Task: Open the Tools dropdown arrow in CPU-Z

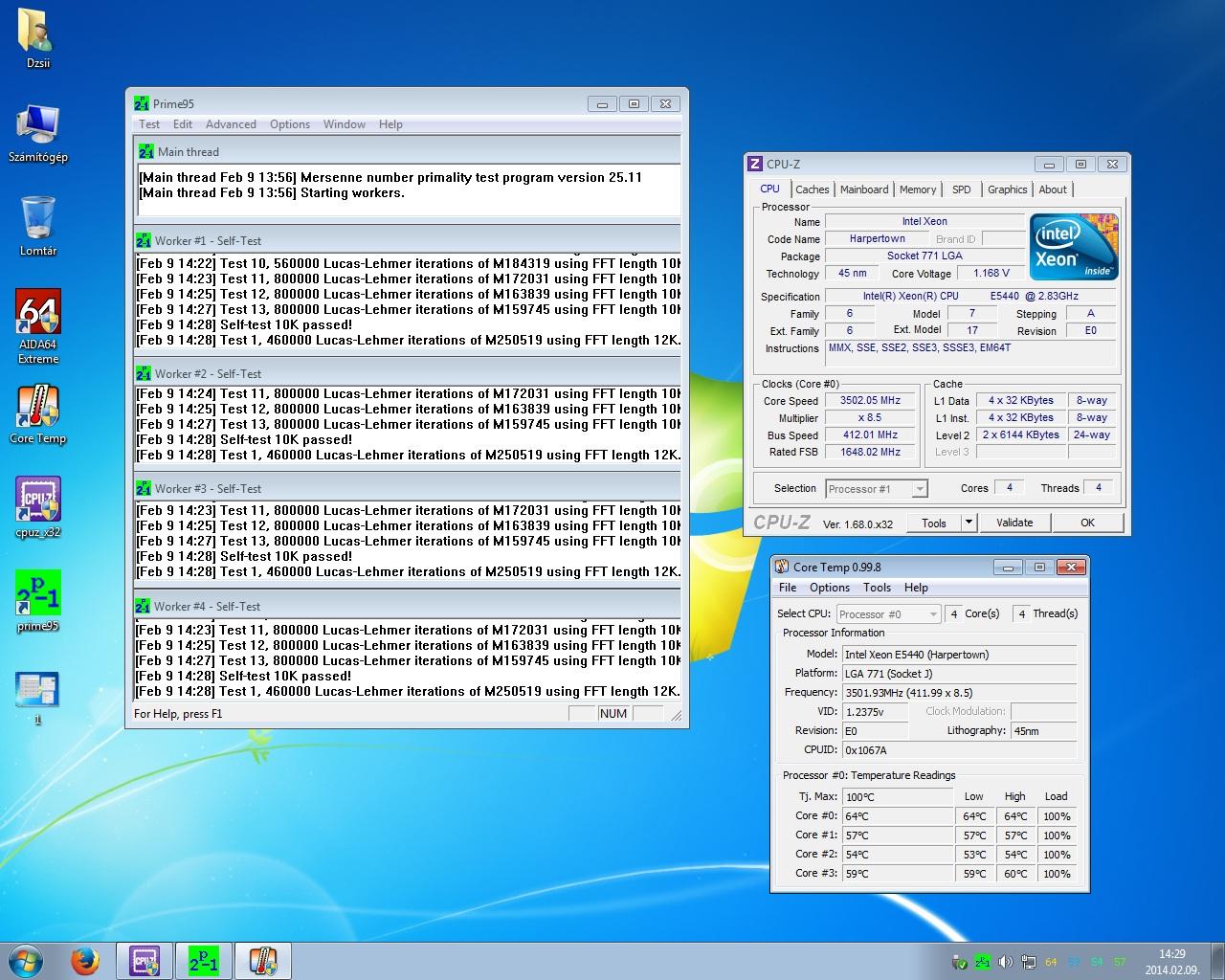Action: [x=969, y=523]
